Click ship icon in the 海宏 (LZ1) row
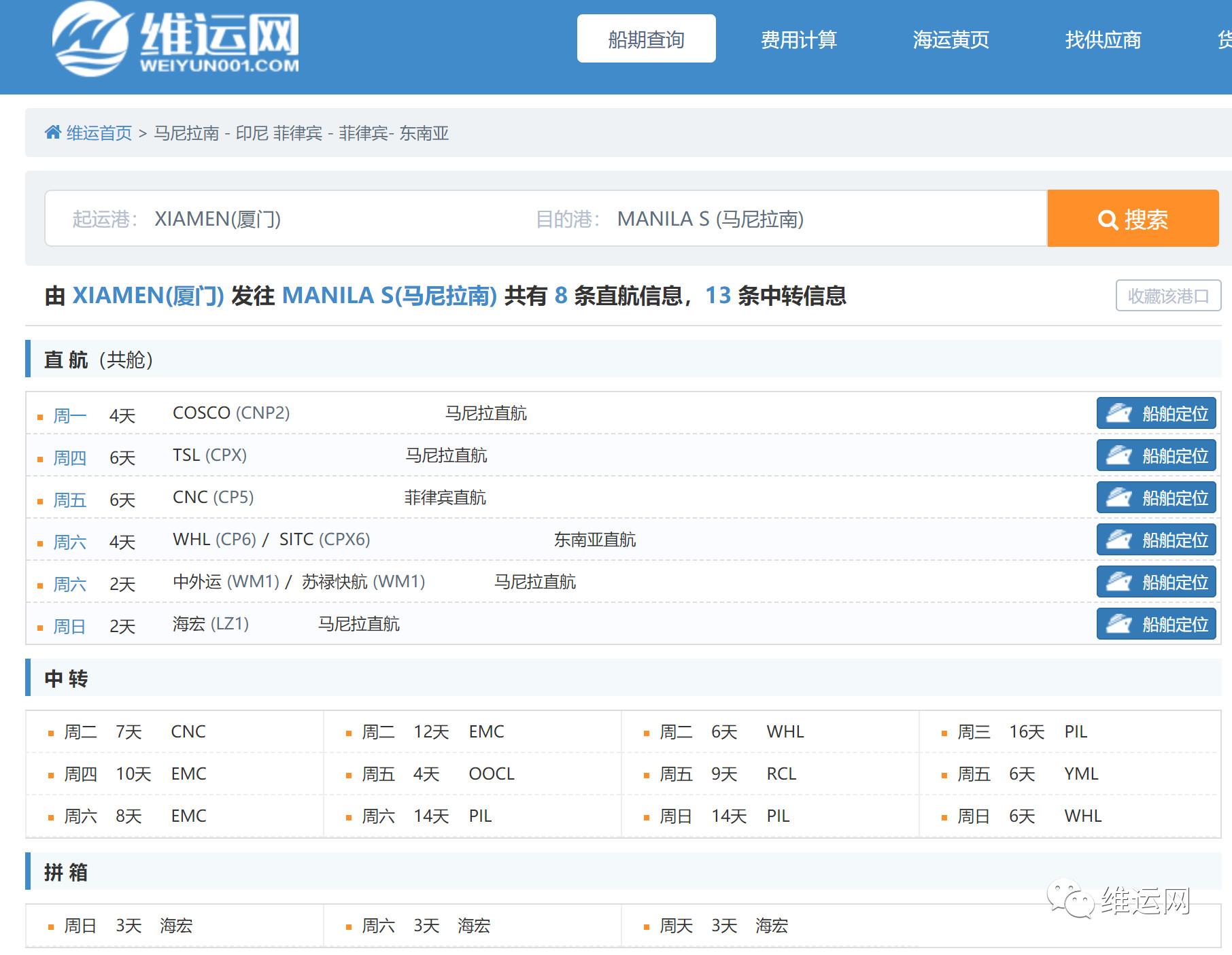The width and height of the screenshot is (1232, 955). coord(1118,624)
